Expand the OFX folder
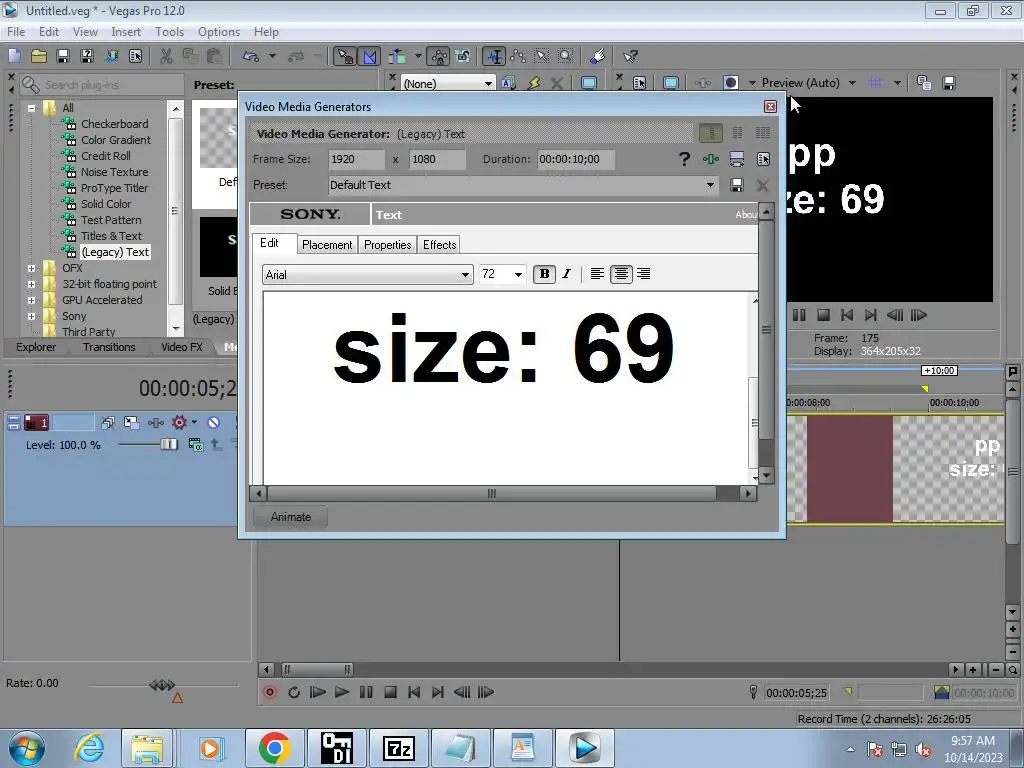Image resolution: width=1024 pixels, height=768 pixels. [31, 268]
